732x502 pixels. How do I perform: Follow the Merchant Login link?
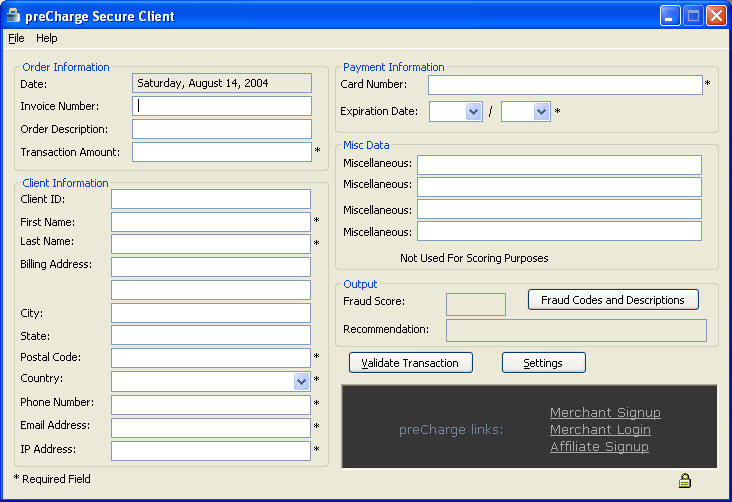coord(600,429)
